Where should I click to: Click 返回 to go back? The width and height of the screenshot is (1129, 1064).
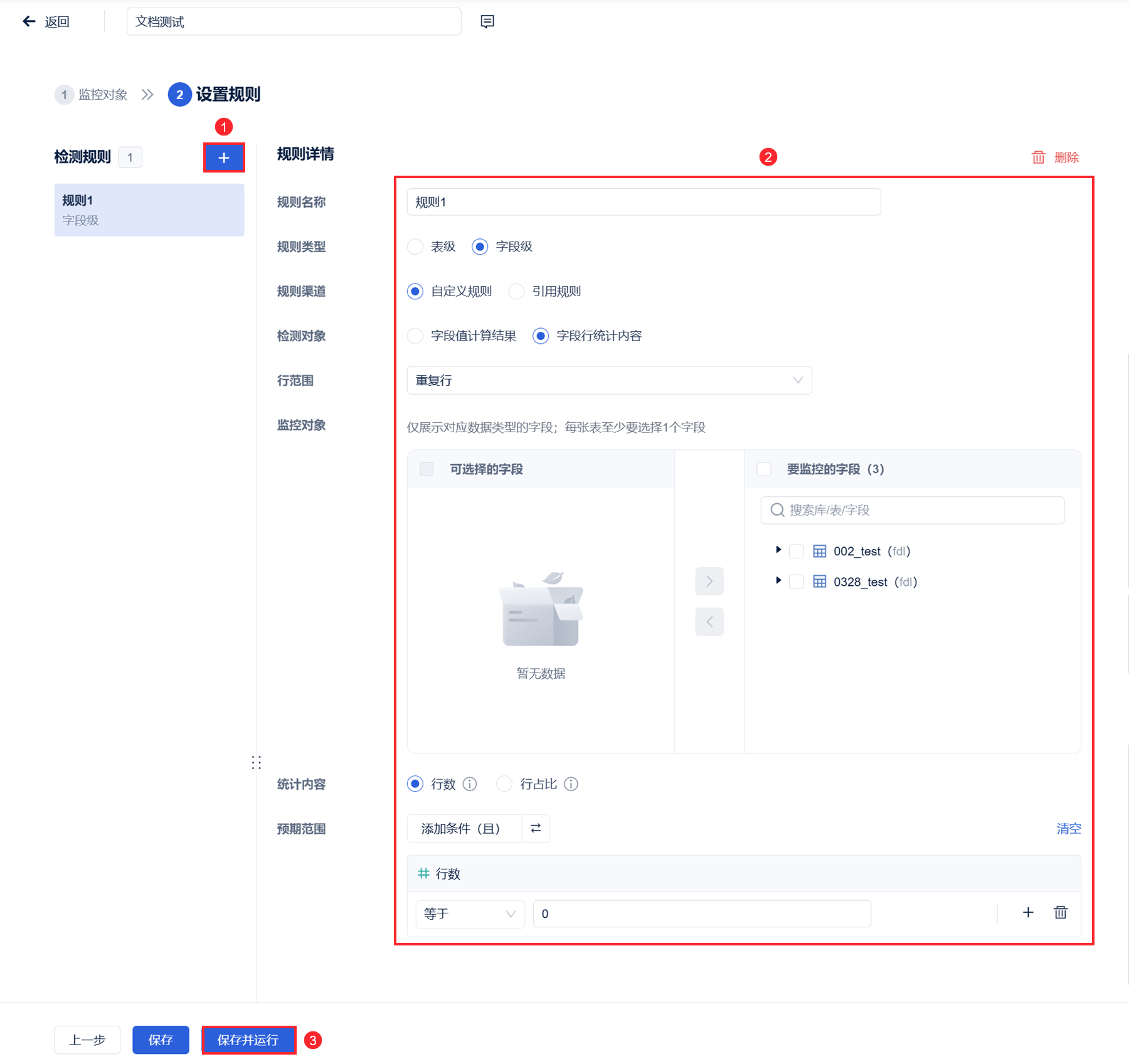pyautogui.click(x=57, y=22)
